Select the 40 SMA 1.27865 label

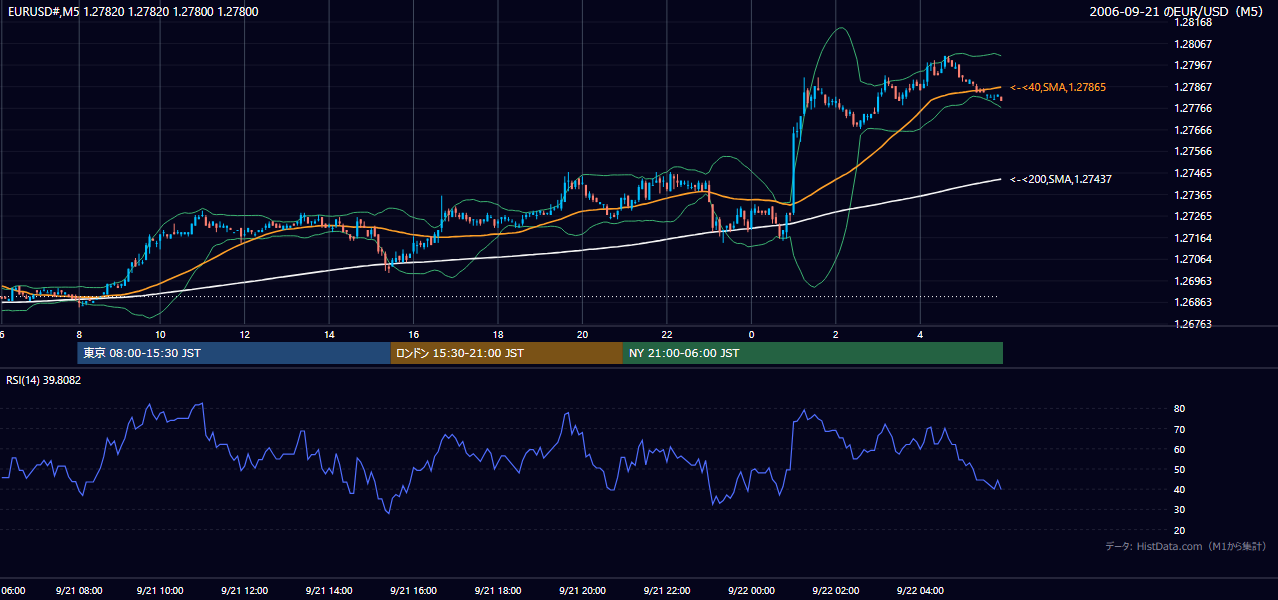(1058, 88)
